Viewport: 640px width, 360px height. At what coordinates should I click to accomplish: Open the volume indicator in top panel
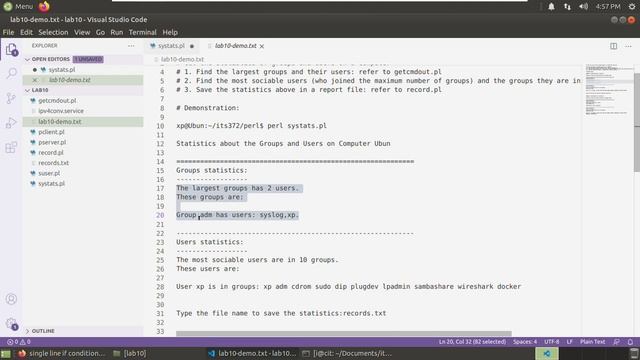(x=583, y=7)
